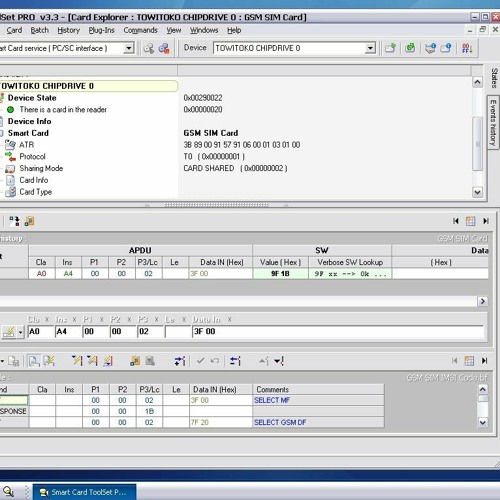Open the Windows menu
The height and width of the screenshot is (500, 500).
pos(204,30)
